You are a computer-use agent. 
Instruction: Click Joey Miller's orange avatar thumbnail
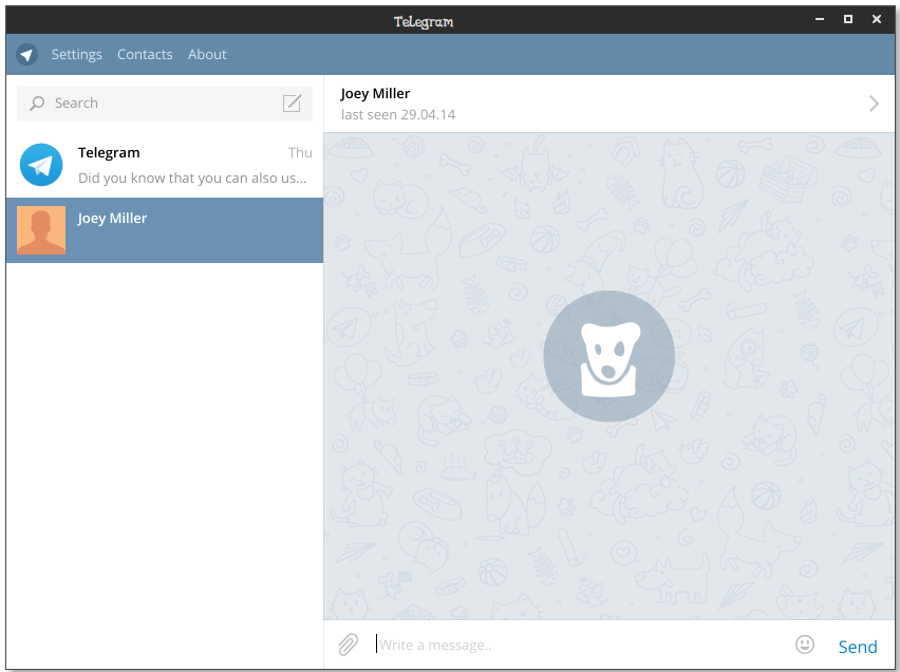(41, 230)
